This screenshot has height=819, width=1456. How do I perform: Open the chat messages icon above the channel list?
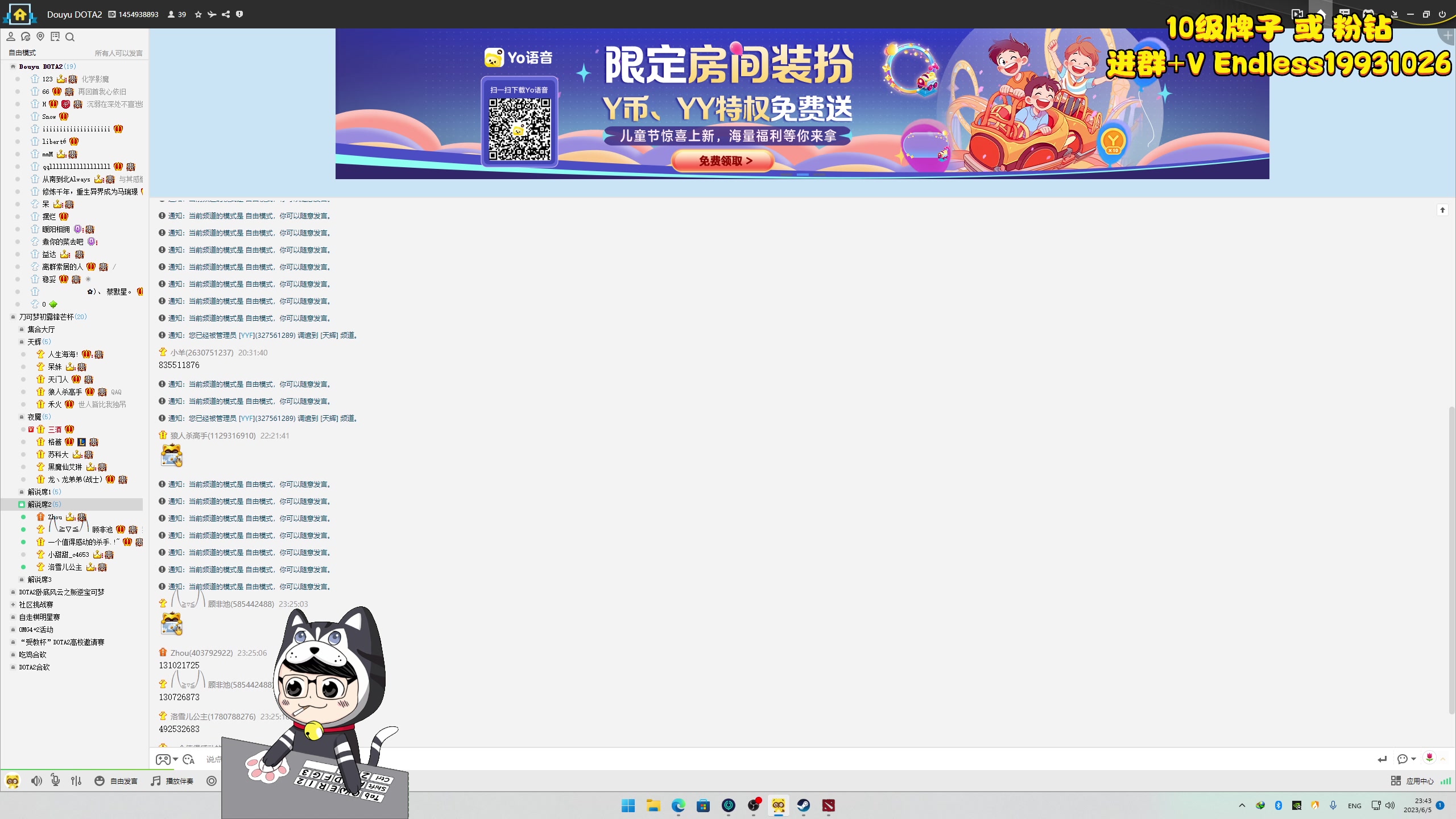pos(26,37)
